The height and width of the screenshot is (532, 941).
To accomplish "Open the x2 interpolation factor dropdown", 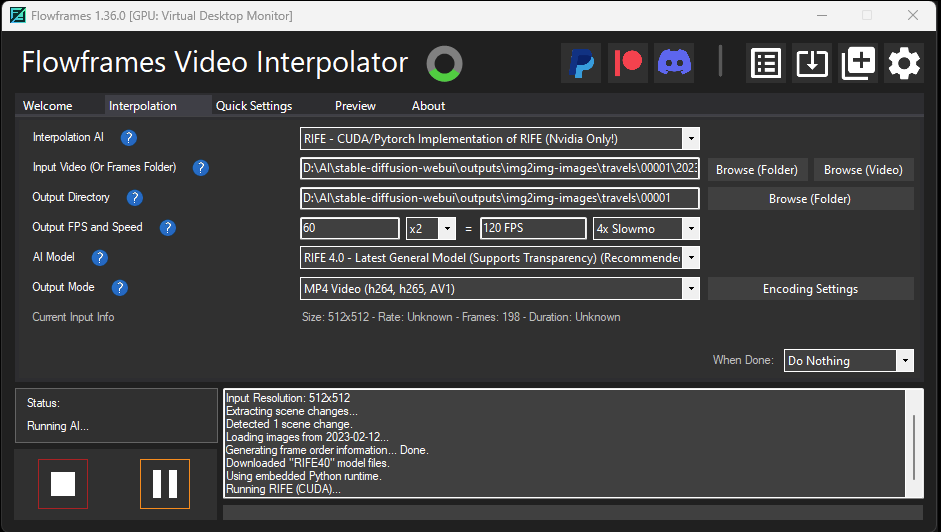I will 446,229.
